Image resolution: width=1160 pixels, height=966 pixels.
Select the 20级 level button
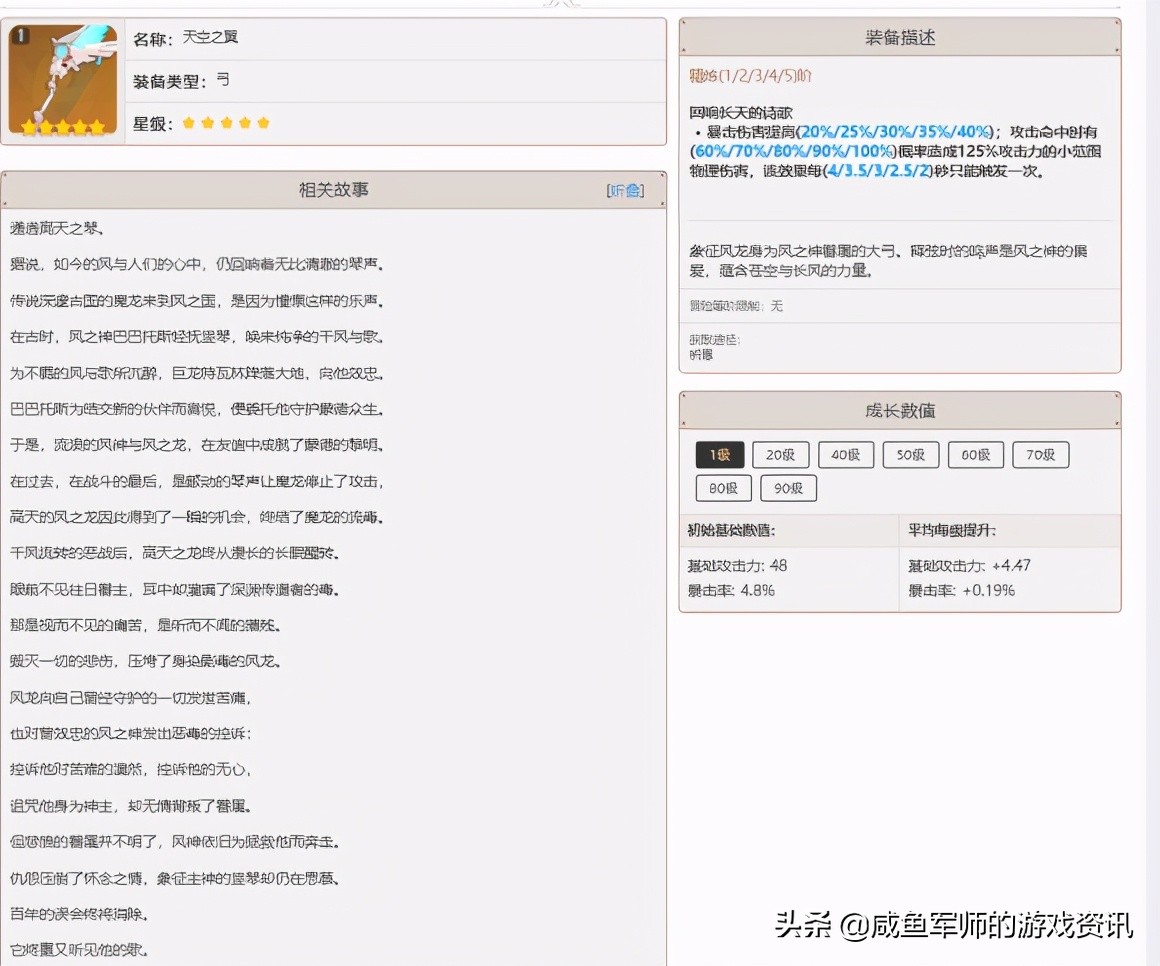pos(780,454)
